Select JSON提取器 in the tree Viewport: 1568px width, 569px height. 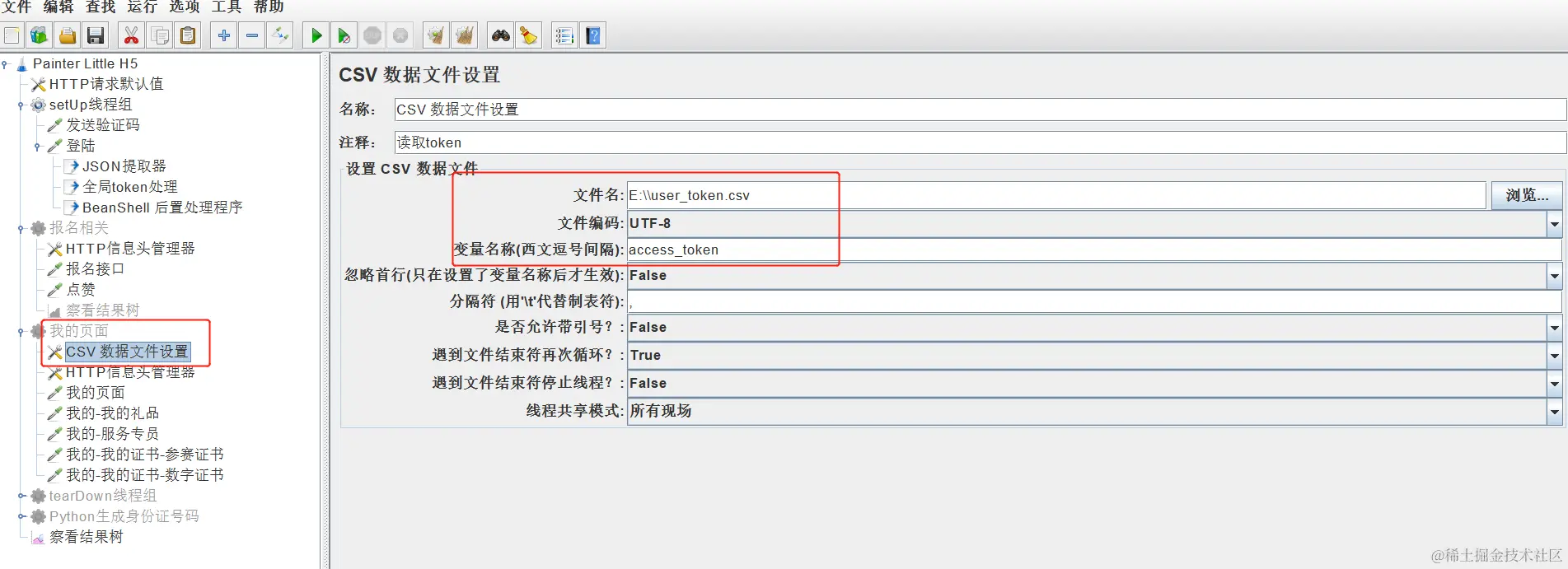coord(124,166)
